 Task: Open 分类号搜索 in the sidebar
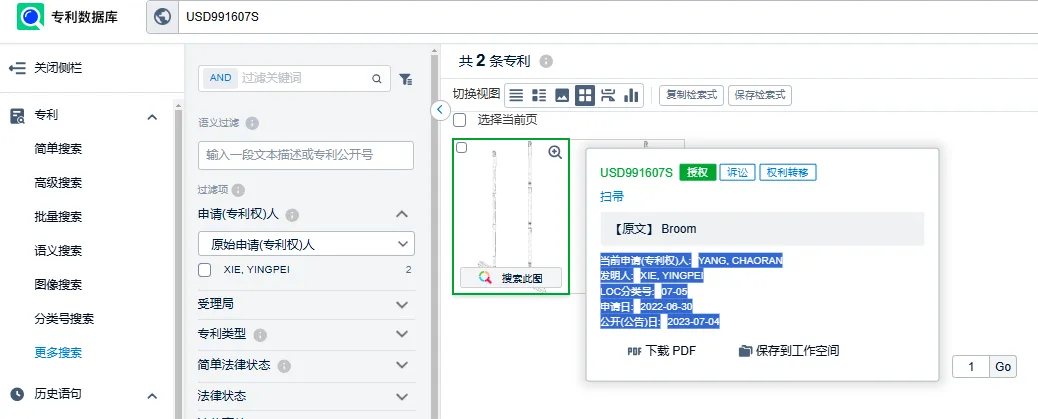(64, 319)
